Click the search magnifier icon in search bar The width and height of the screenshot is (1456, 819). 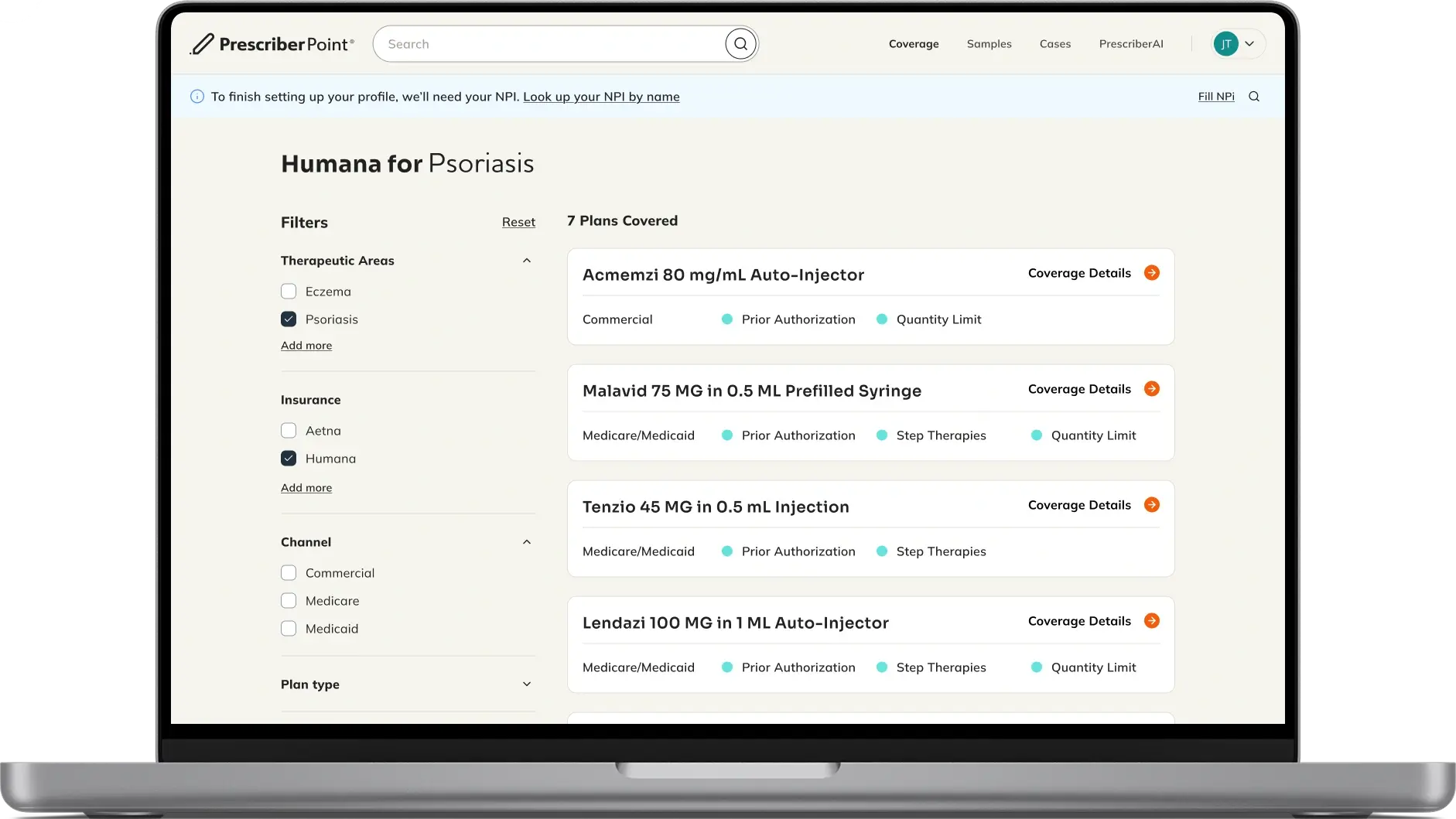[x=740, y=44]
